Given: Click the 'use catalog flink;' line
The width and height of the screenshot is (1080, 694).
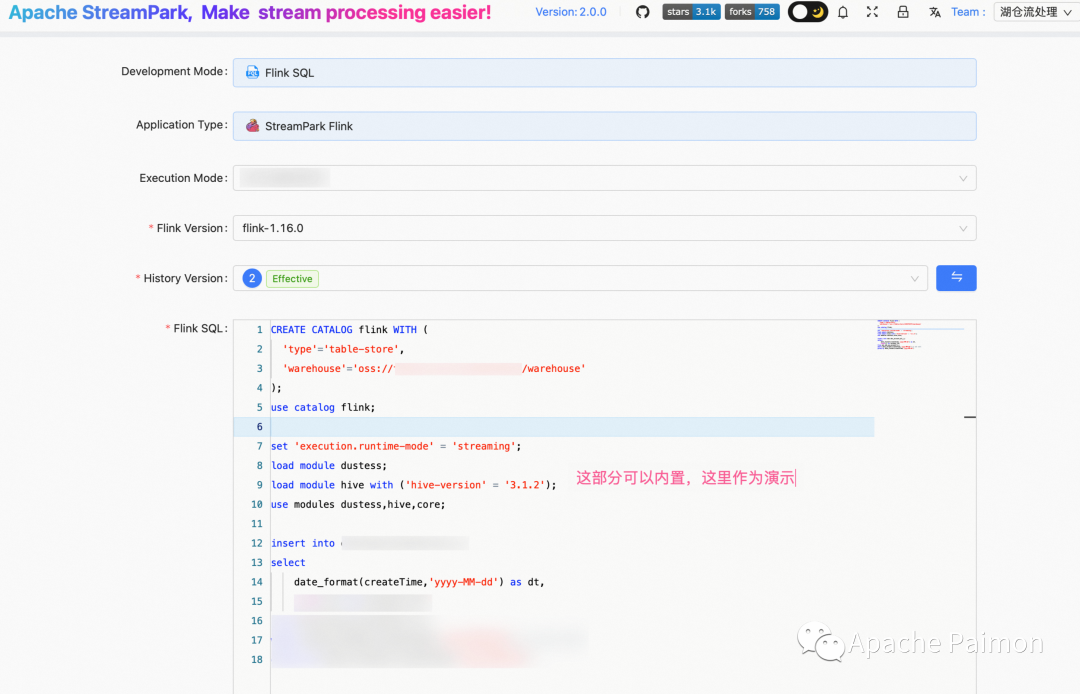Looking at the screenshot, I should point(323,408).
